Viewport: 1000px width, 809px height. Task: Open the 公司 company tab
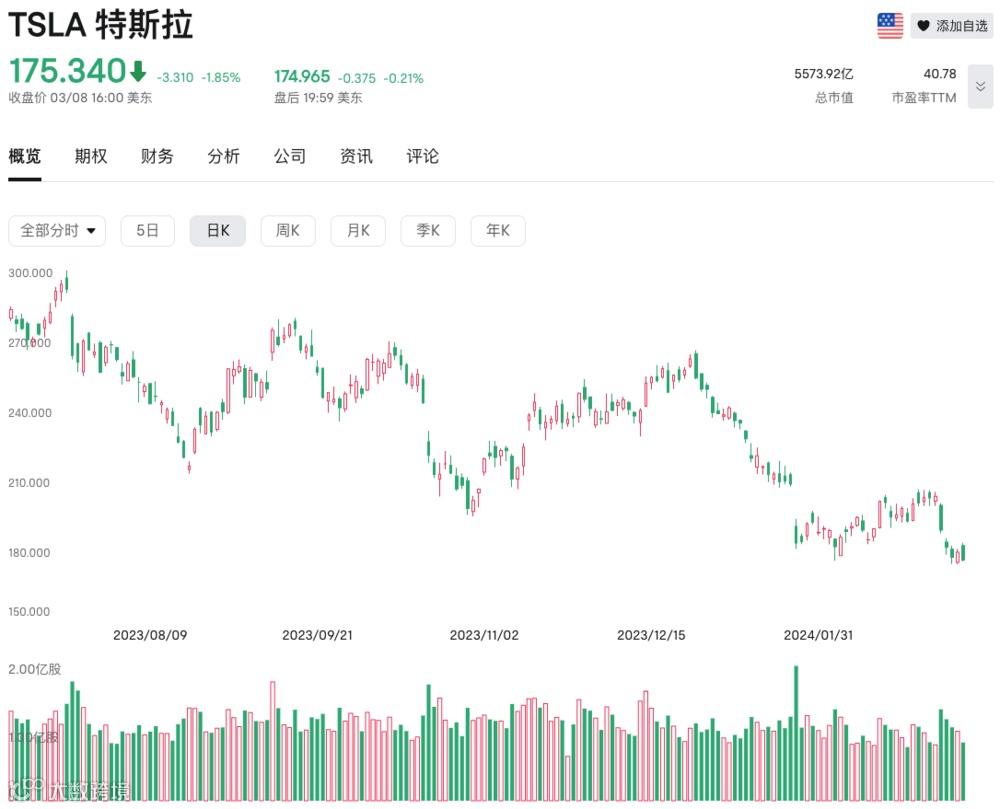click(x=290, y=156)
